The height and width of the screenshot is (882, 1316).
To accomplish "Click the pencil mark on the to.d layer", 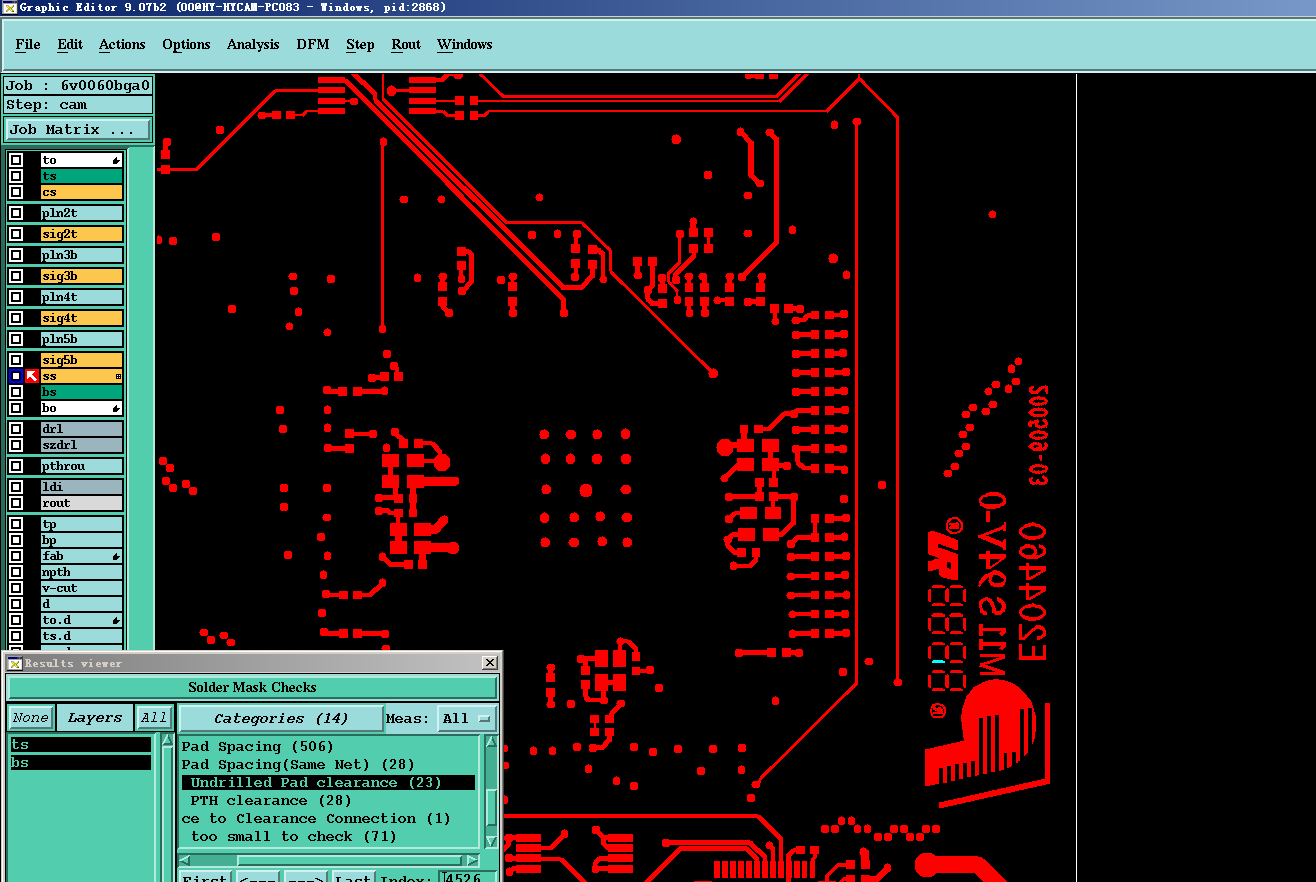I will click(x=116, y=620).
